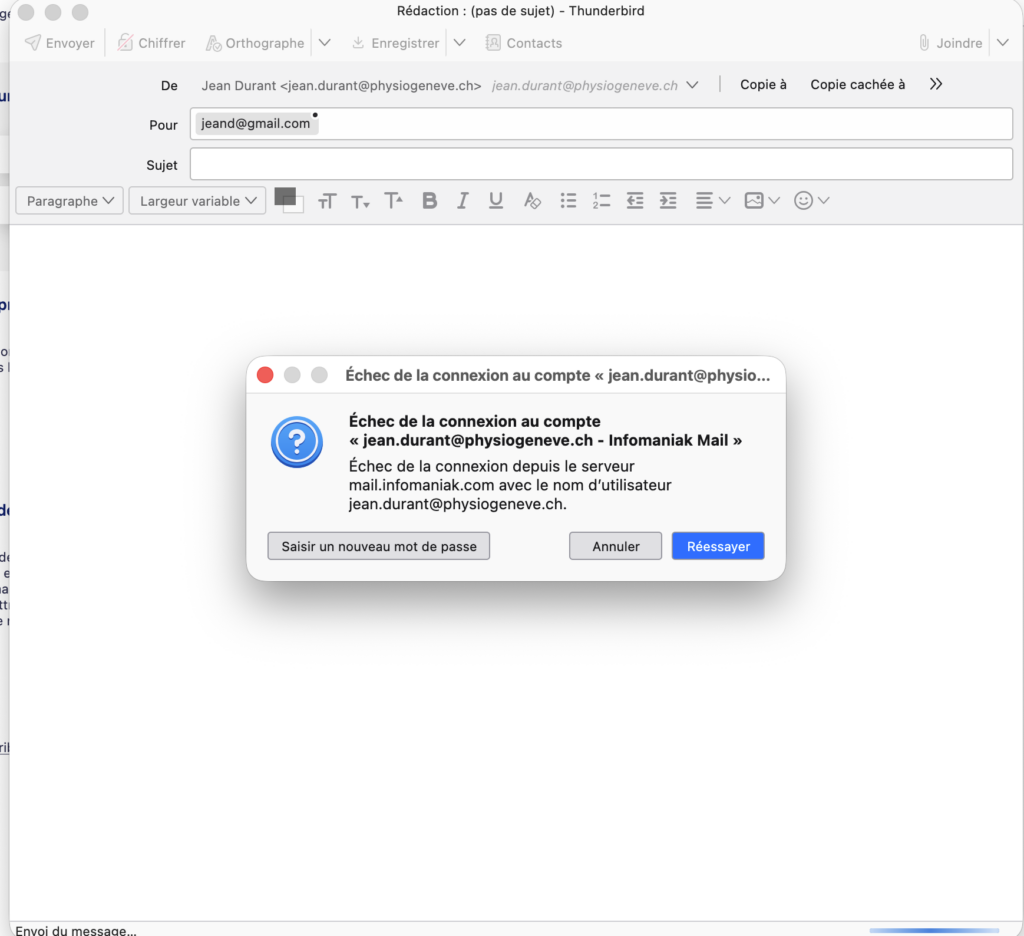The image size is (1024, 936).
Task: Click Joindre to attach a file
Action: (950, 43)
